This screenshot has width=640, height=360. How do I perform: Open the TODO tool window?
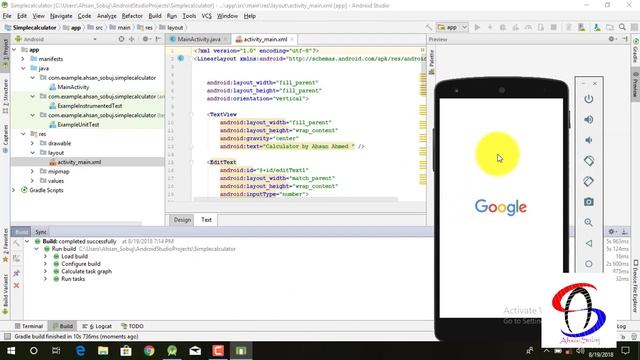pos(132,326)
